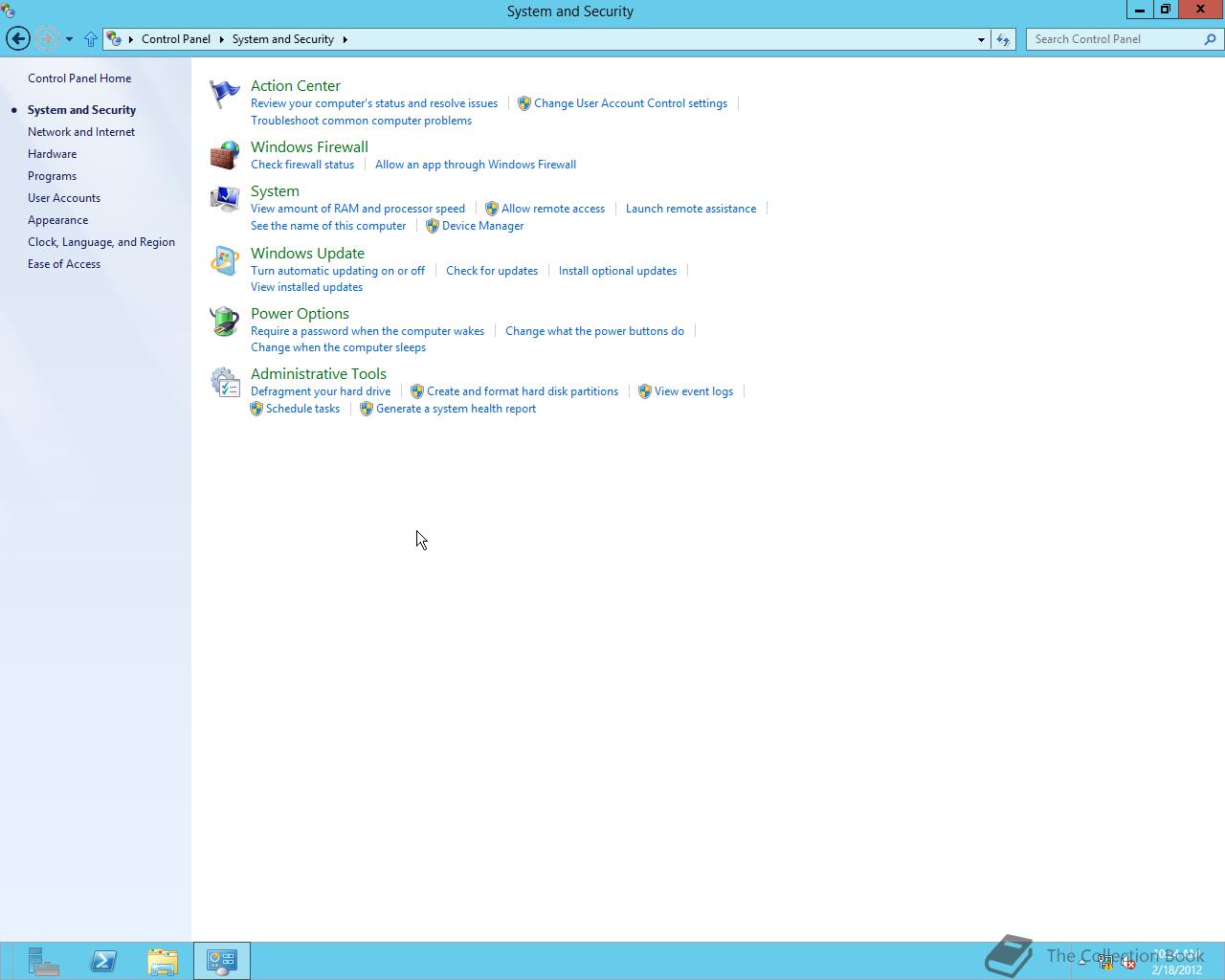The height and width of the screenshot is (980, 1225).
Task: Check firewall status
Action: click(302, 165)
